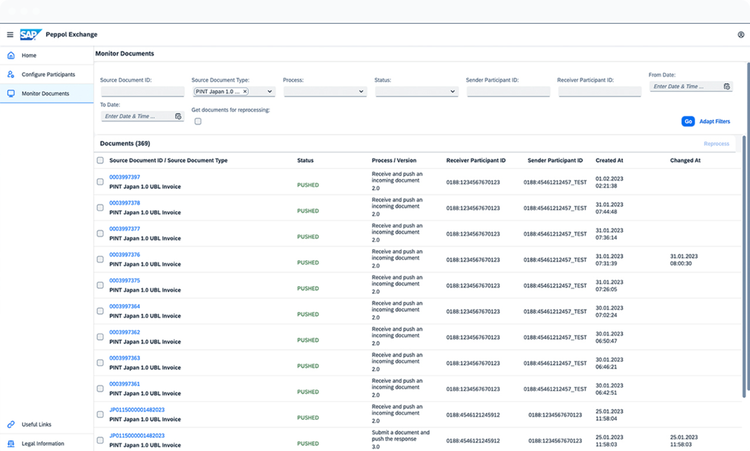Click the Sender Participant ID column header

pos(555,160)
